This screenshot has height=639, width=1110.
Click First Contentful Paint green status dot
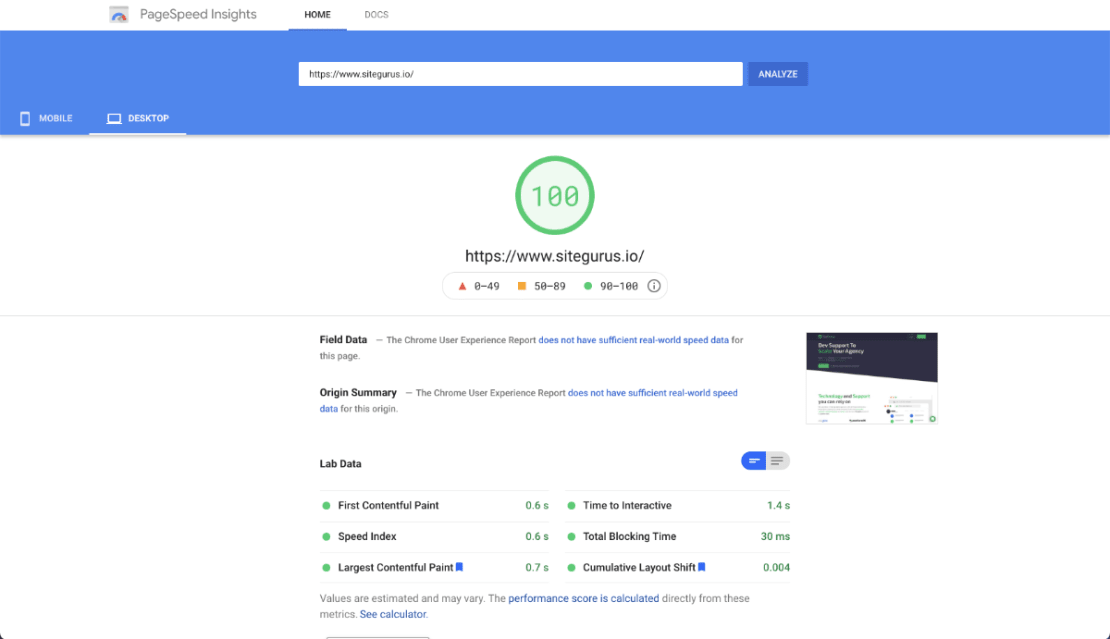[326, 505]
